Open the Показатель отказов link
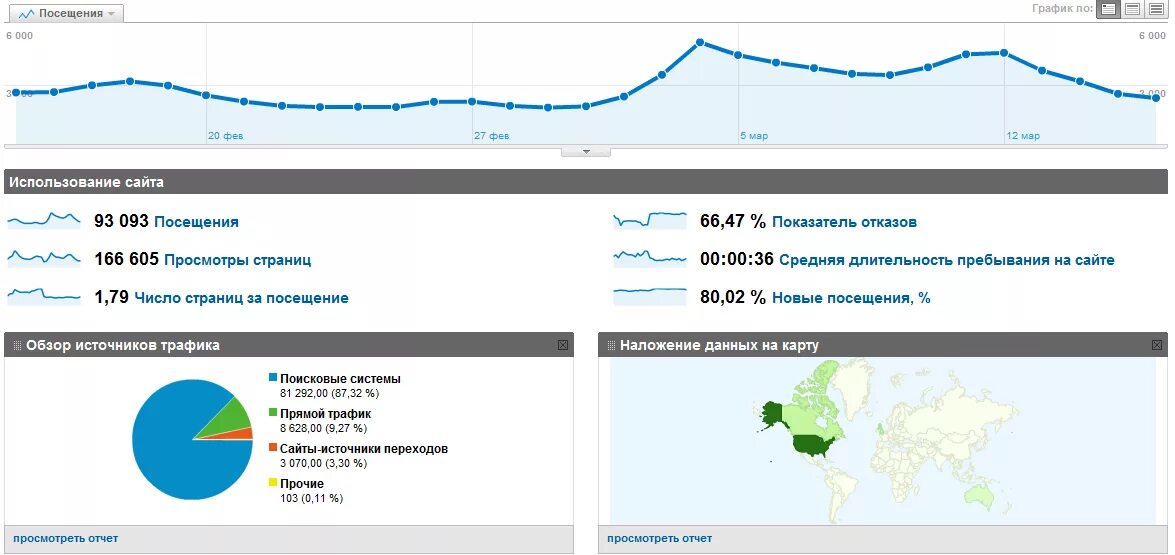The height and width of the screenshot is (555, 1175). click(x=845, y=222)
